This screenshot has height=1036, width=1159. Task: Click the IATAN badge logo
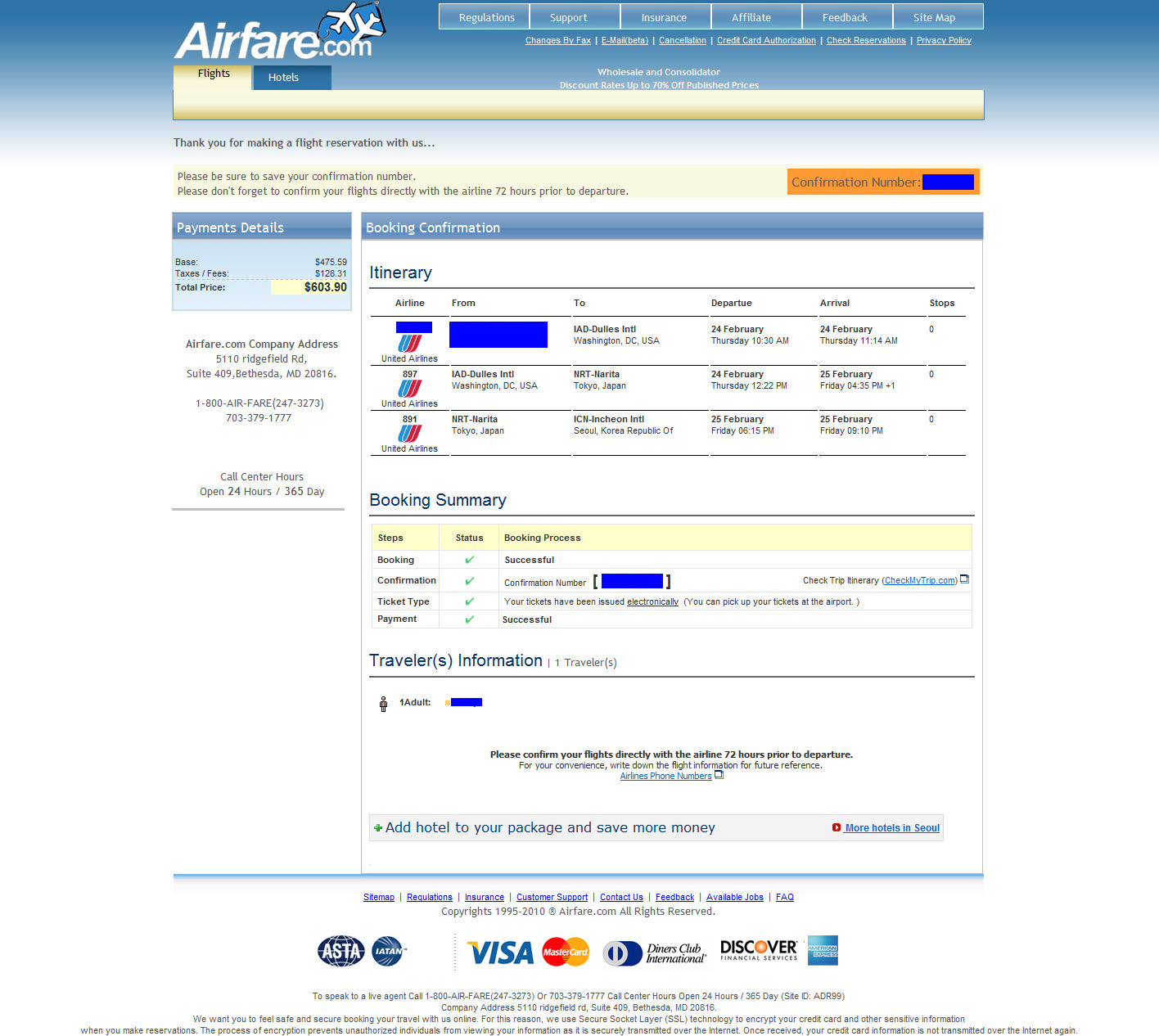[389, 951]
